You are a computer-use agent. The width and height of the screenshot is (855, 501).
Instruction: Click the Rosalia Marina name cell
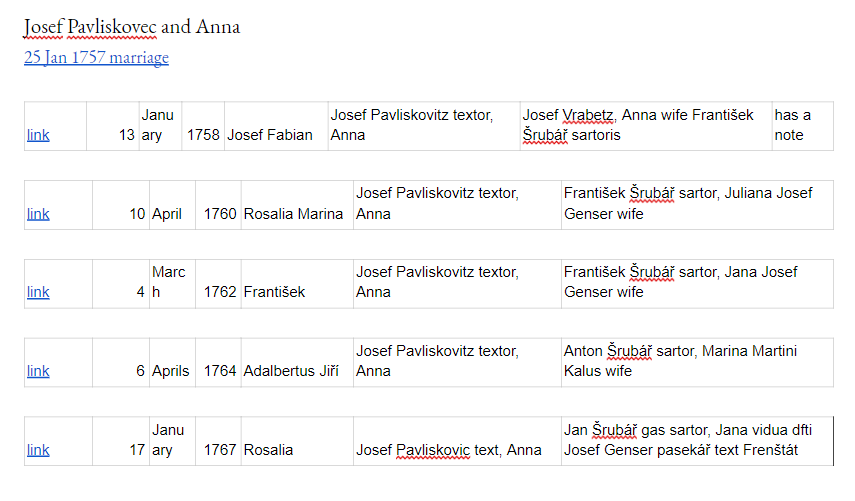[297, 205]
